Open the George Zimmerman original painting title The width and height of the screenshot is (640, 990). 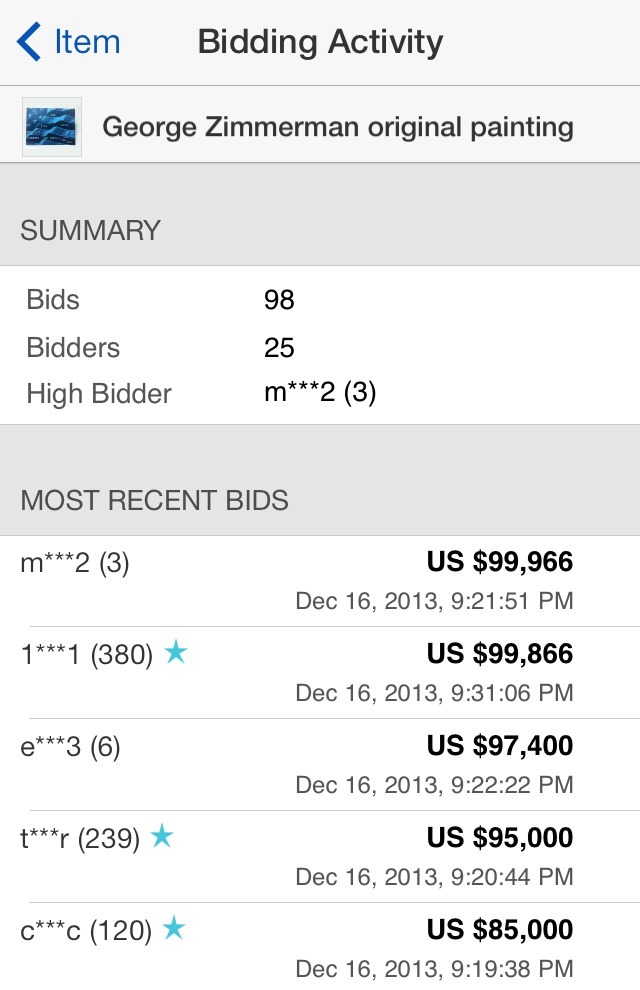pyautogui.click(x=338, y=127)
